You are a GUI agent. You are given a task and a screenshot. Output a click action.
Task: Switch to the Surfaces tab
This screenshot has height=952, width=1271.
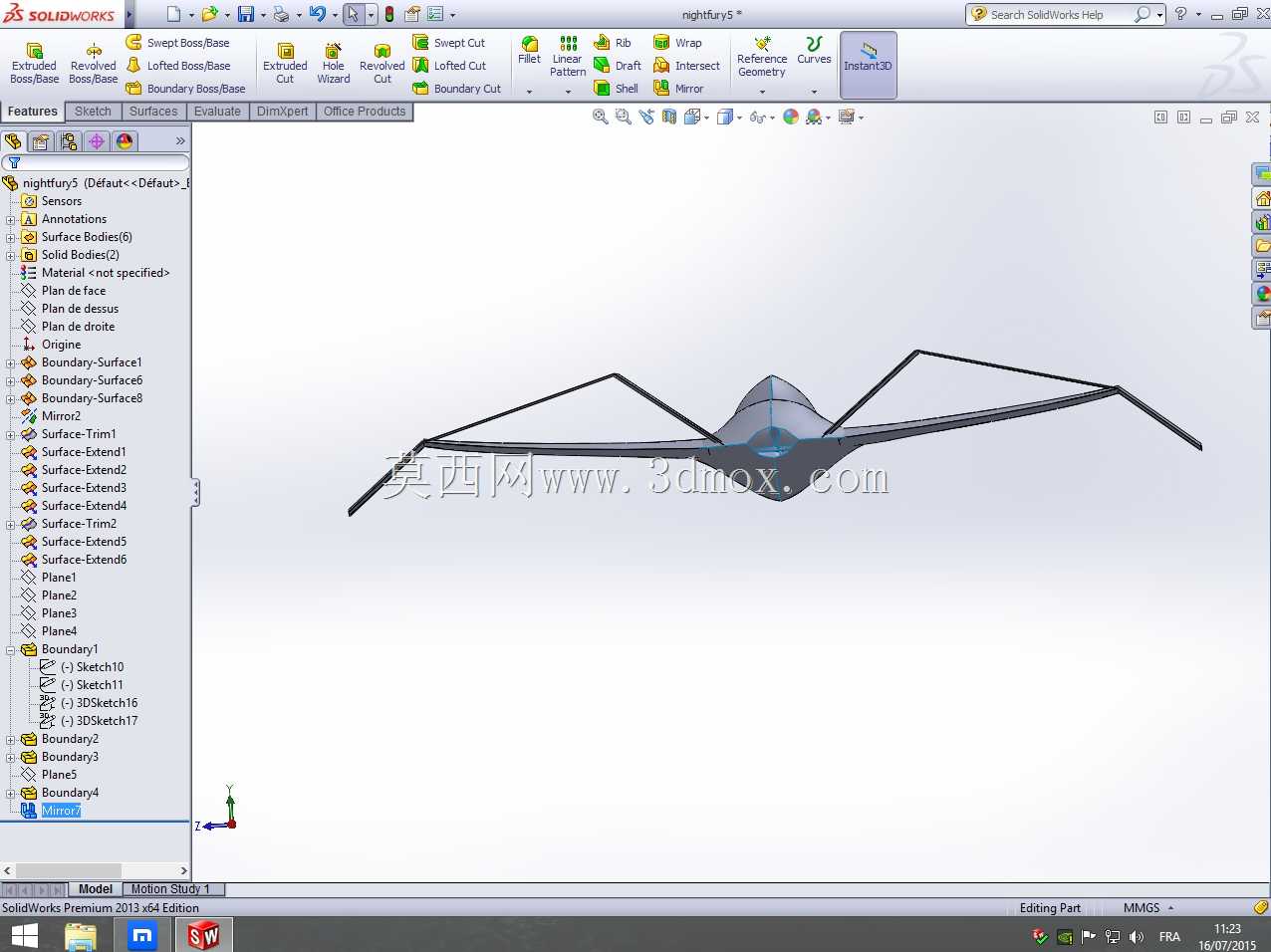pos(153,112)
